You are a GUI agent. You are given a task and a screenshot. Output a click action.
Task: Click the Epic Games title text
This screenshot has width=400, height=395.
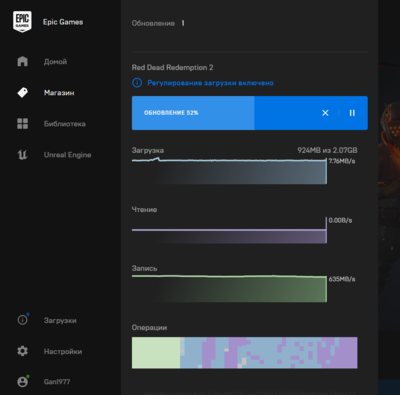click(63, 22)
